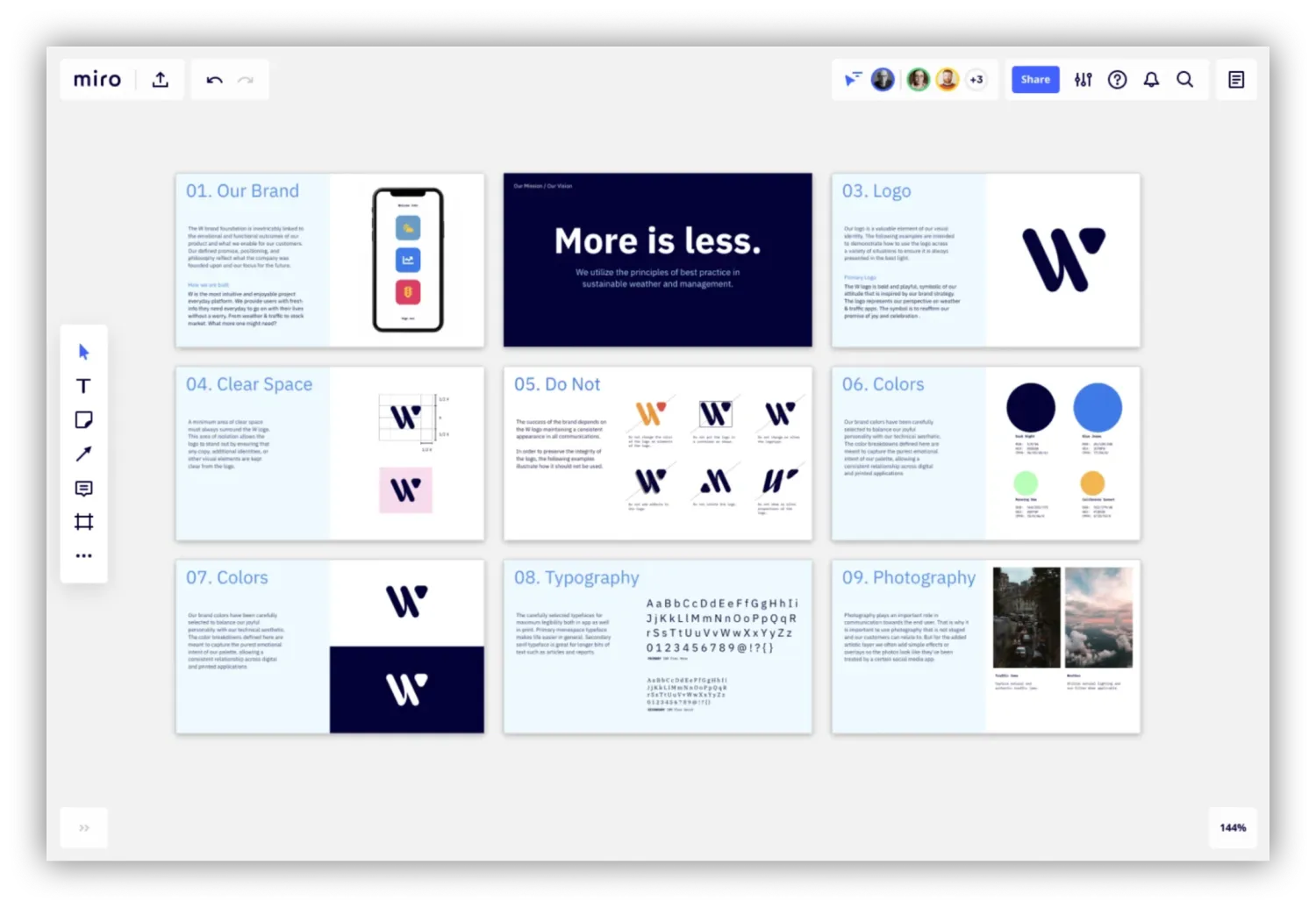Open search magnifier icon
The height and width of the screenshot is (908, 1316).
click(1185, 80)
